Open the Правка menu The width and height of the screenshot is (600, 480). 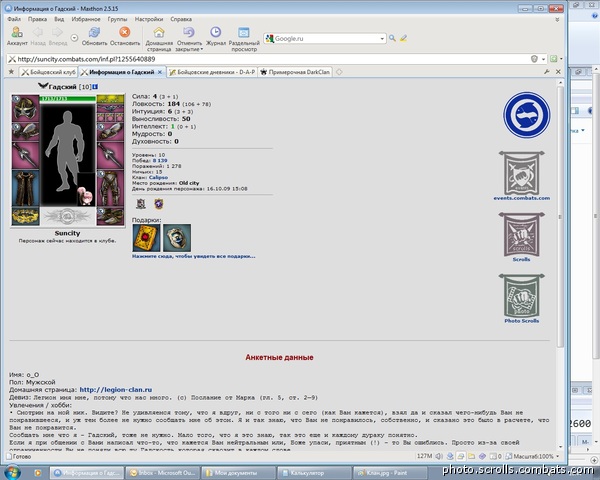[38, 19]
